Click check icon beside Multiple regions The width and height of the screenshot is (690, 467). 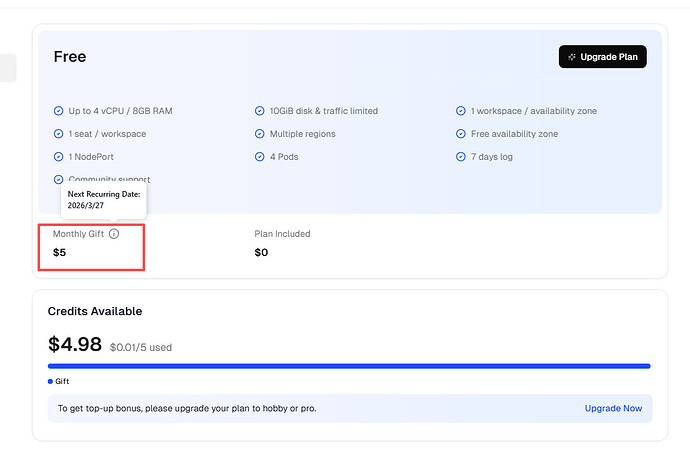click(260, 134)
